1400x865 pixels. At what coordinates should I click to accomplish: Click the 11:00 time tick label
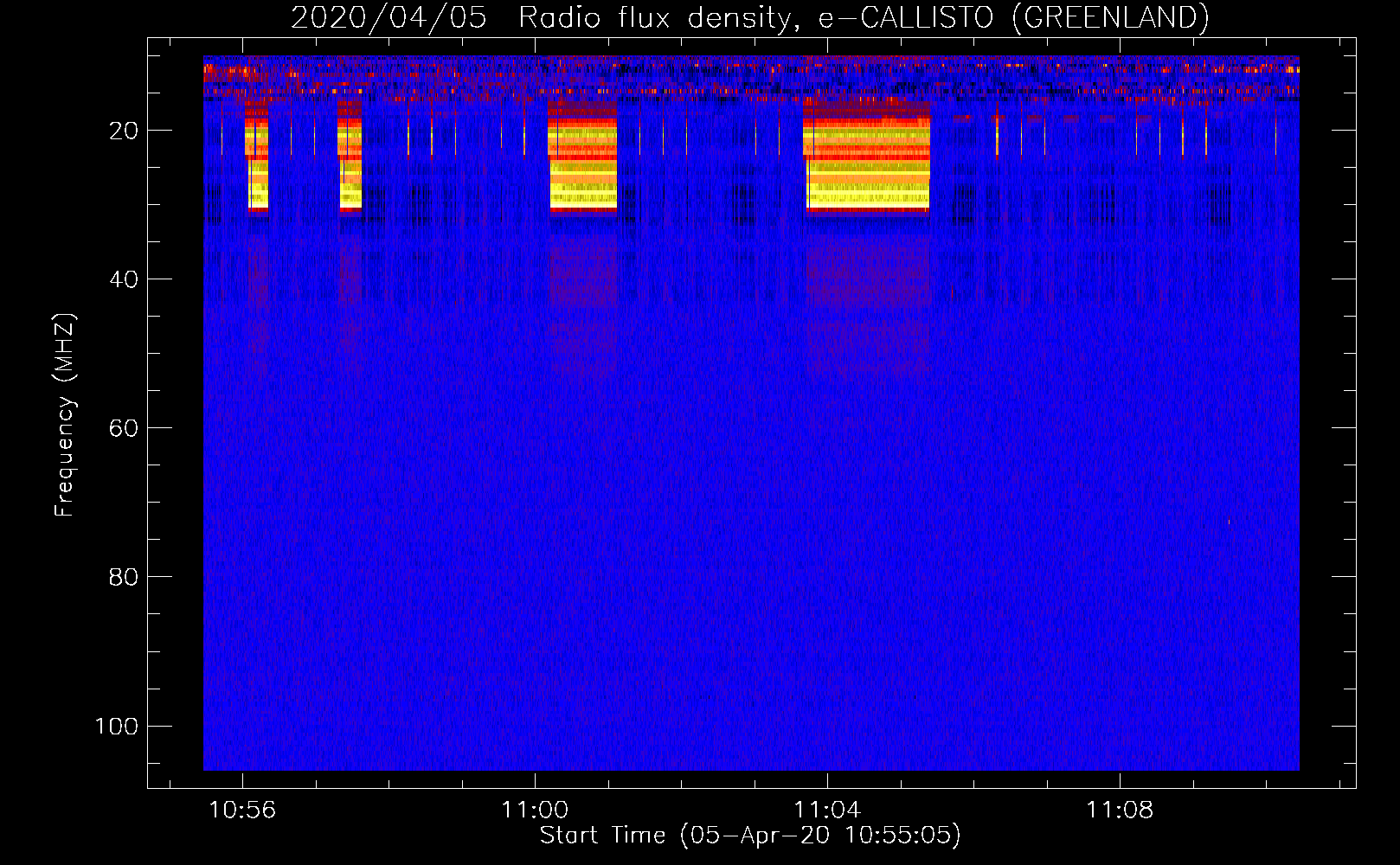535,811
